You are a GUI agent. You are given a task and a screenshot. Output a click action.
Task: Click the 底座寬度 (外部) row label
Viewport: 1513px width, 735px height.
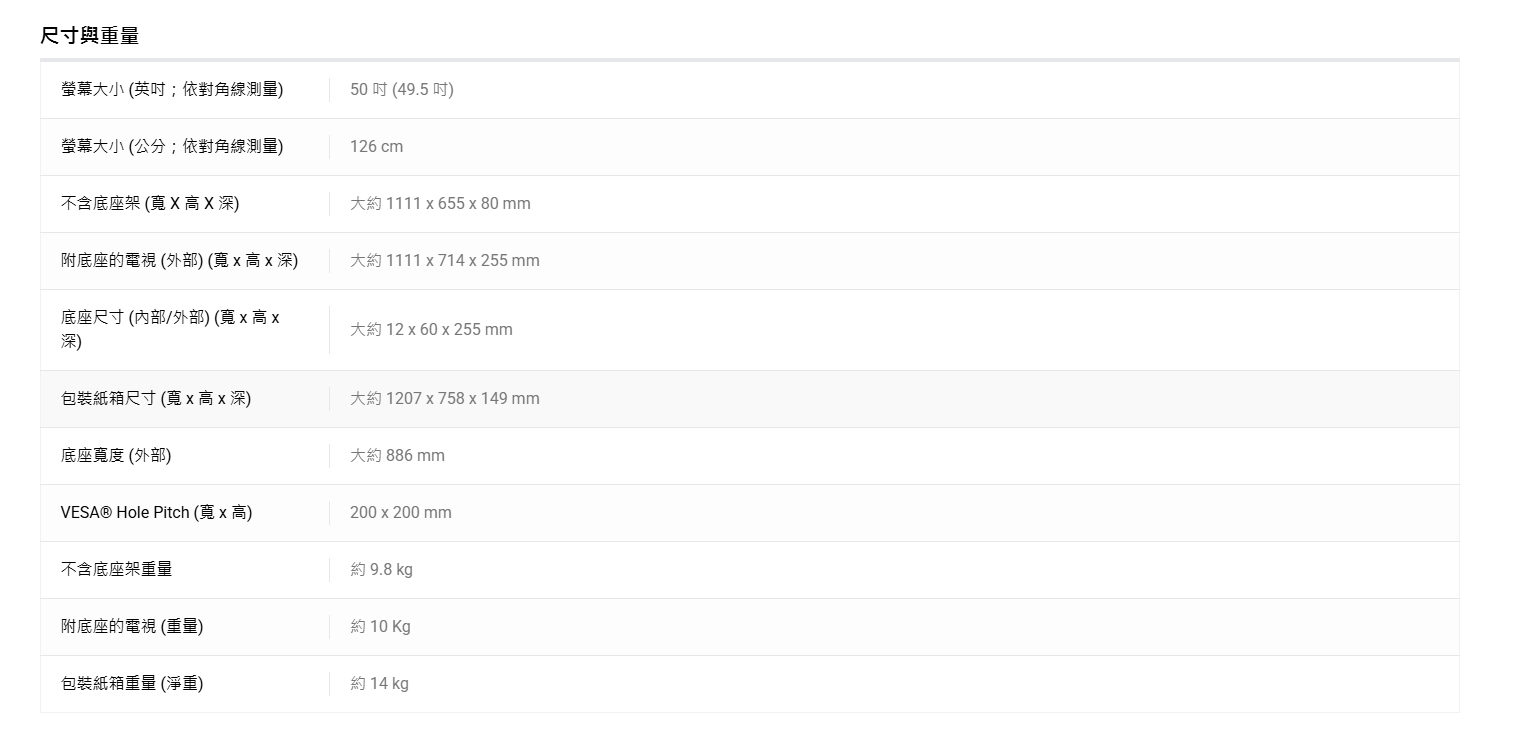(116, 455)
